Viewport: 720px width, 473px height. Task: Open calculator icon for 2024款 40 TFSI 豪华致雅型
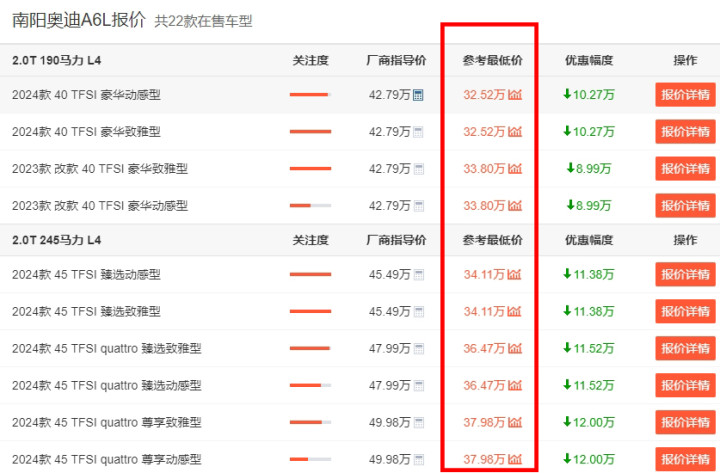418,132
